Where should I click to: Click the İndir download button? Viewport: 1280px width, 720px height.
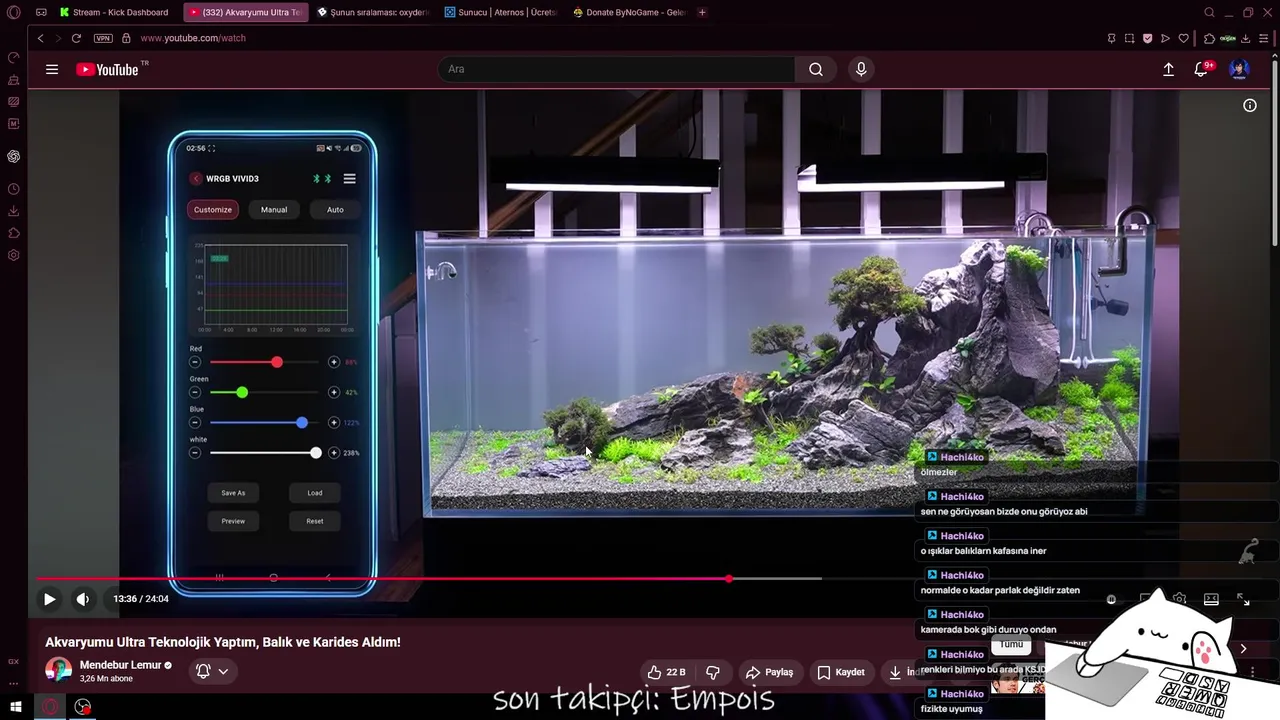pos(905,672)
